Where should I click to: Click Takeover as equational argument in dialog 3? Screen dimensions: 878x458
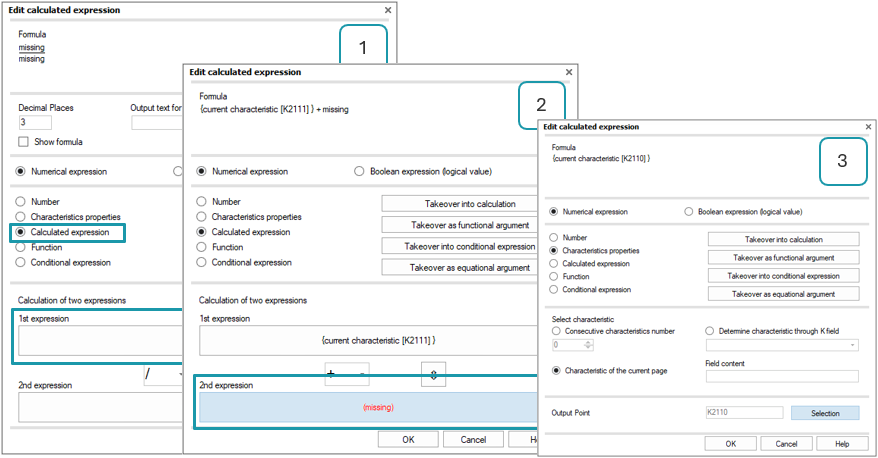(x=783, y=294)
